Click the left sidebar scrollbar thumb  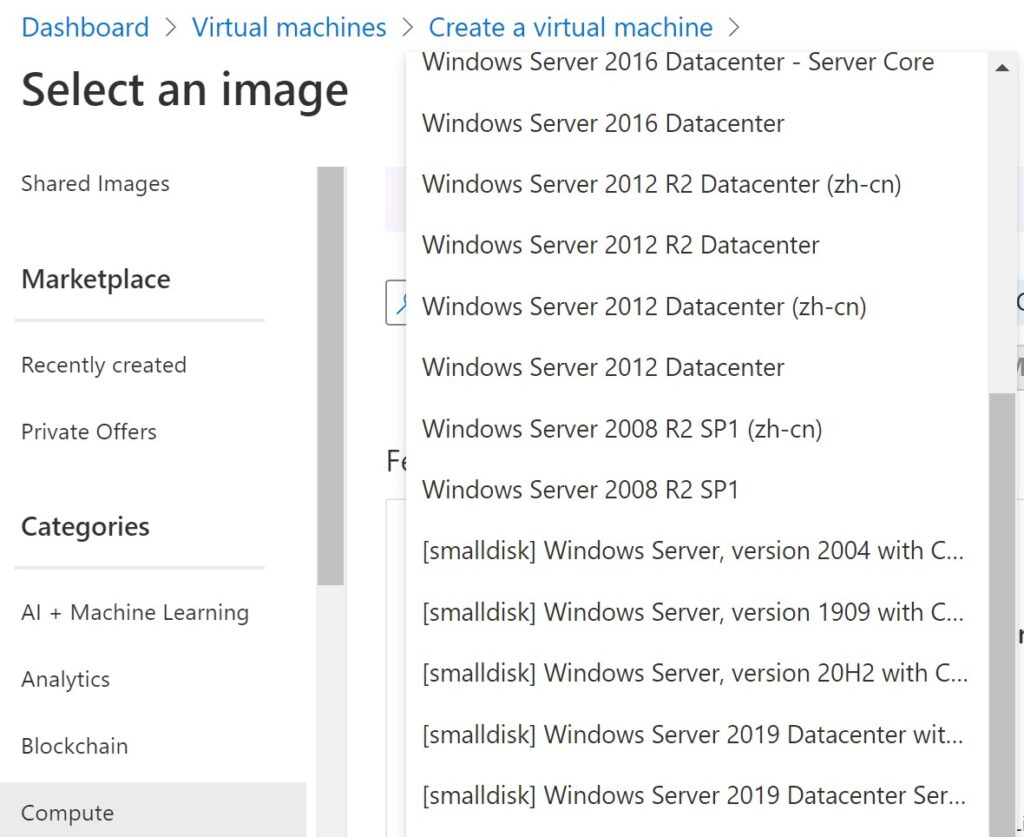pos(330,376)
